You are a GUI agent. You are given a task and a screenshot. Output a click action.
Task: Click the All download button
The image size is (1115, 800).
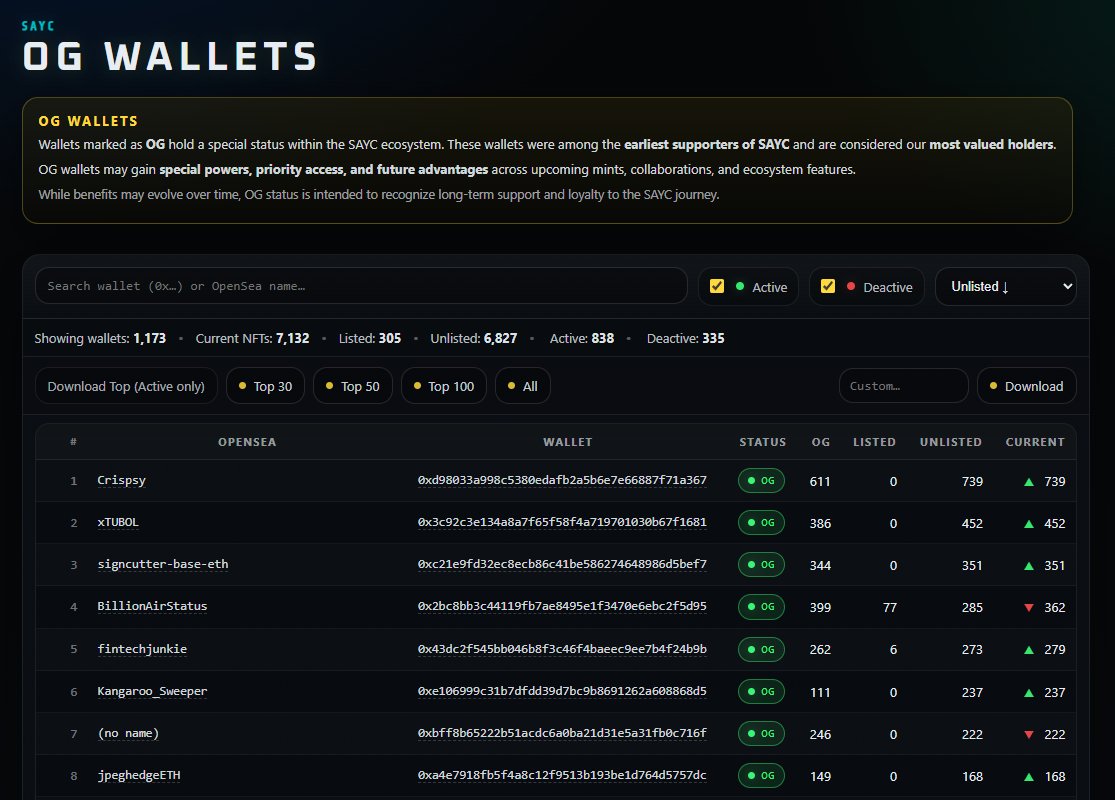click(x=523, y=386)
